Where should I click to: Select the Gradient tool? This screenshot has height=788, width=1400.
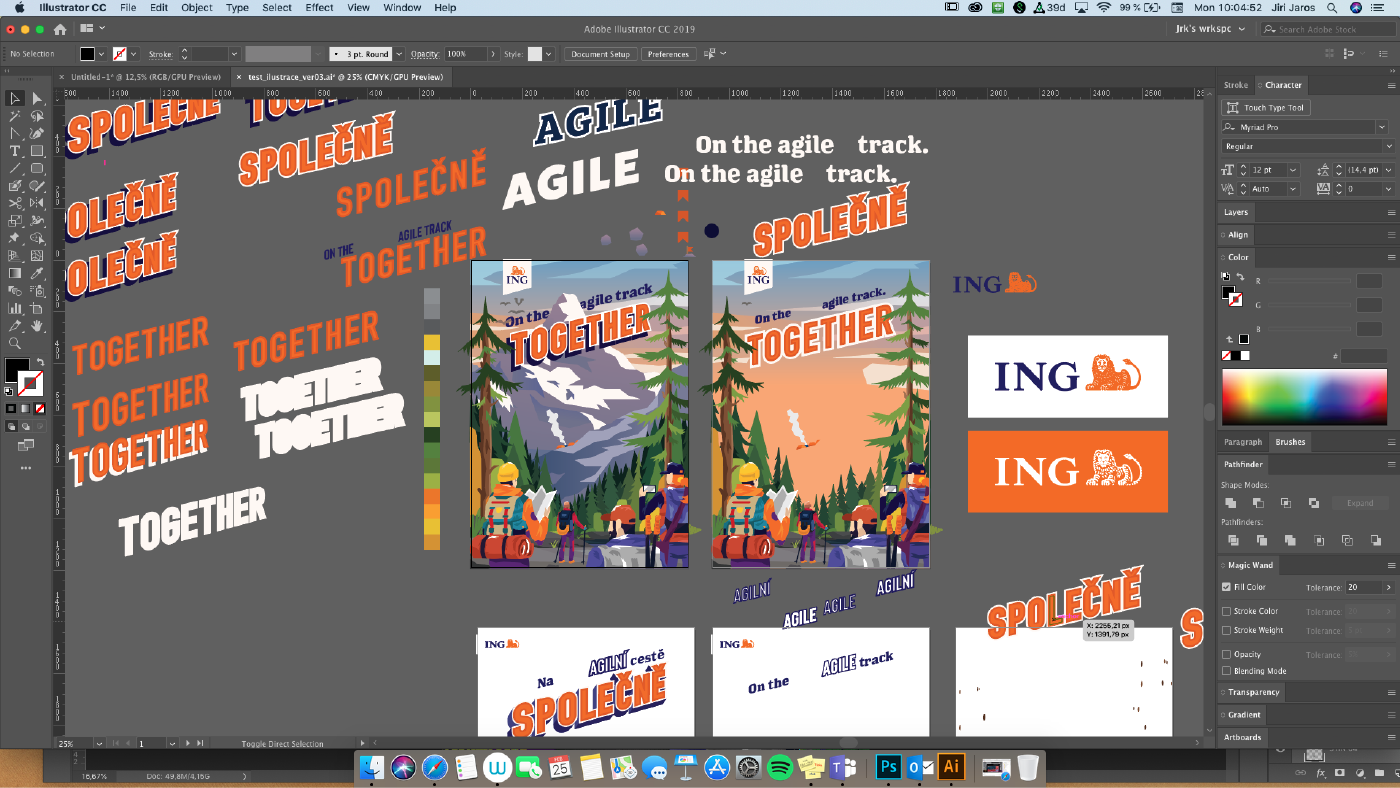click(x=15, y=273)
